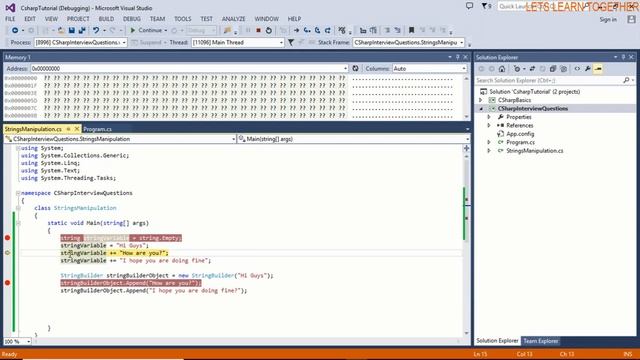Screen dimensions: 640x360
Task: Click the feedback speech bubble icon
Action: [x=469, y=6]
